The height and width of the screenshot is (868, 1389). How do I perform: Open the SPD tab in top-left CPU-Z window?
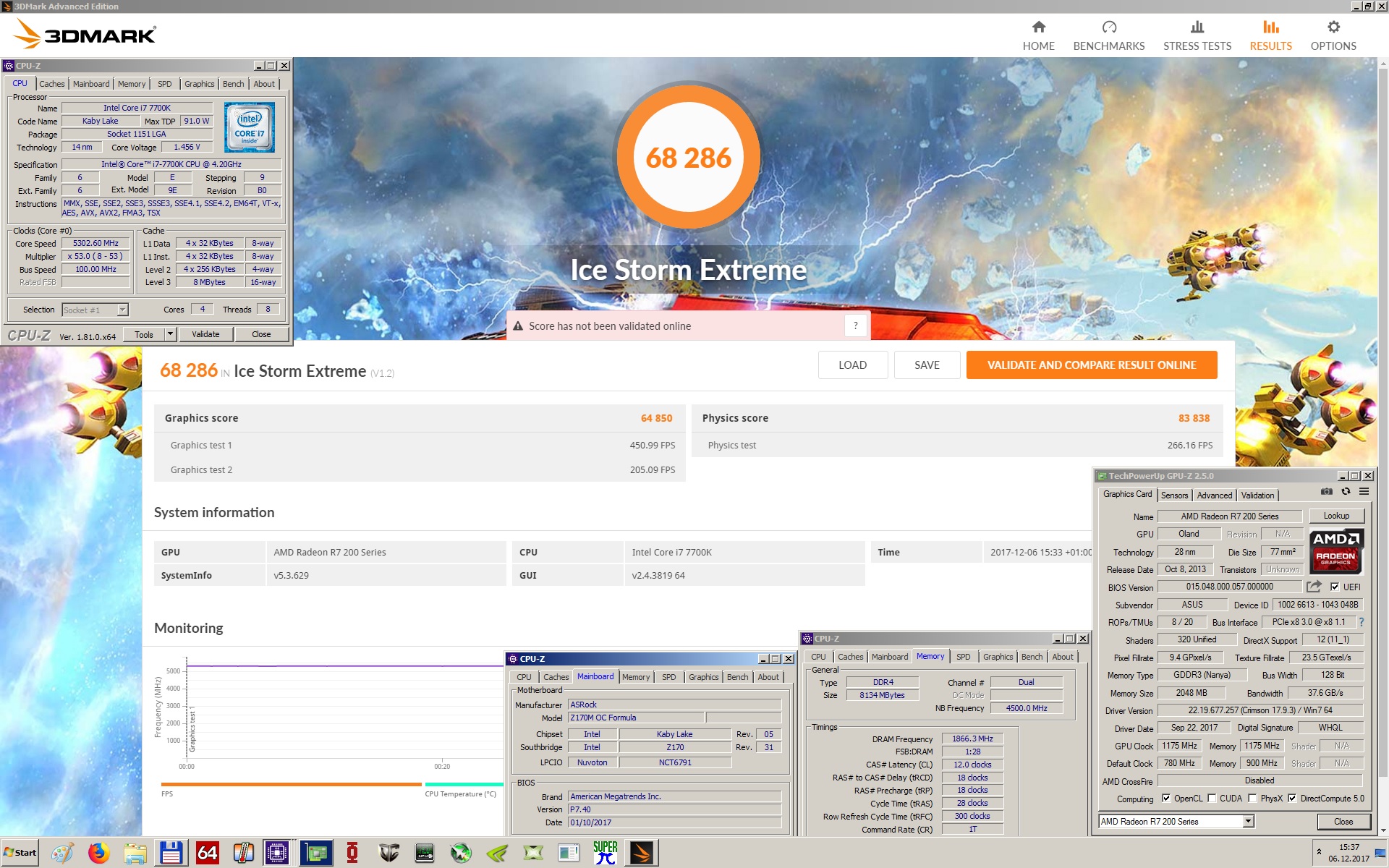click(165, 84)
